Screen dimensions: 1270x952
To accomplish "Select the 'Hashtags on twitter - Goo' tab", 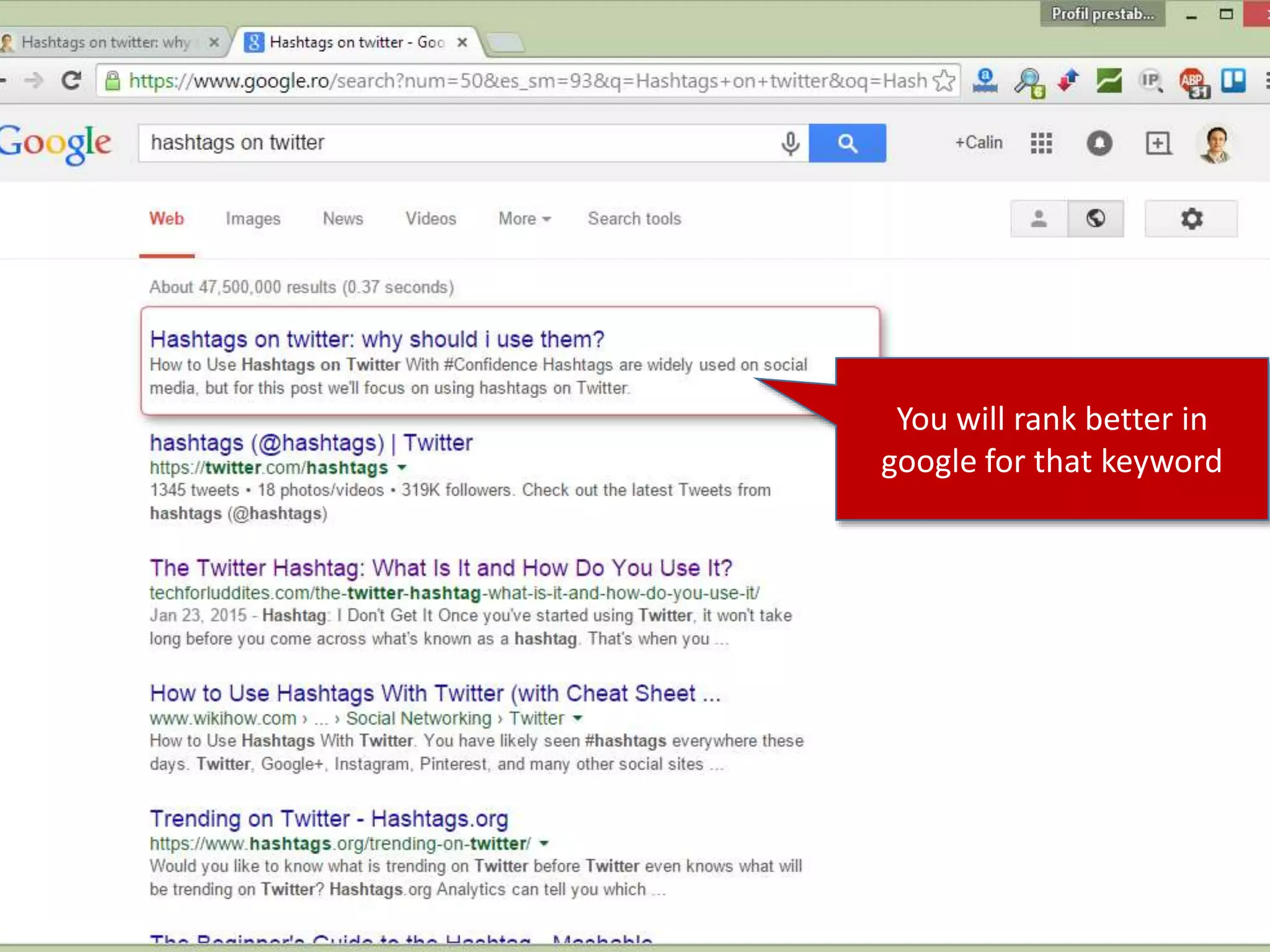I will tap(357, 42).
